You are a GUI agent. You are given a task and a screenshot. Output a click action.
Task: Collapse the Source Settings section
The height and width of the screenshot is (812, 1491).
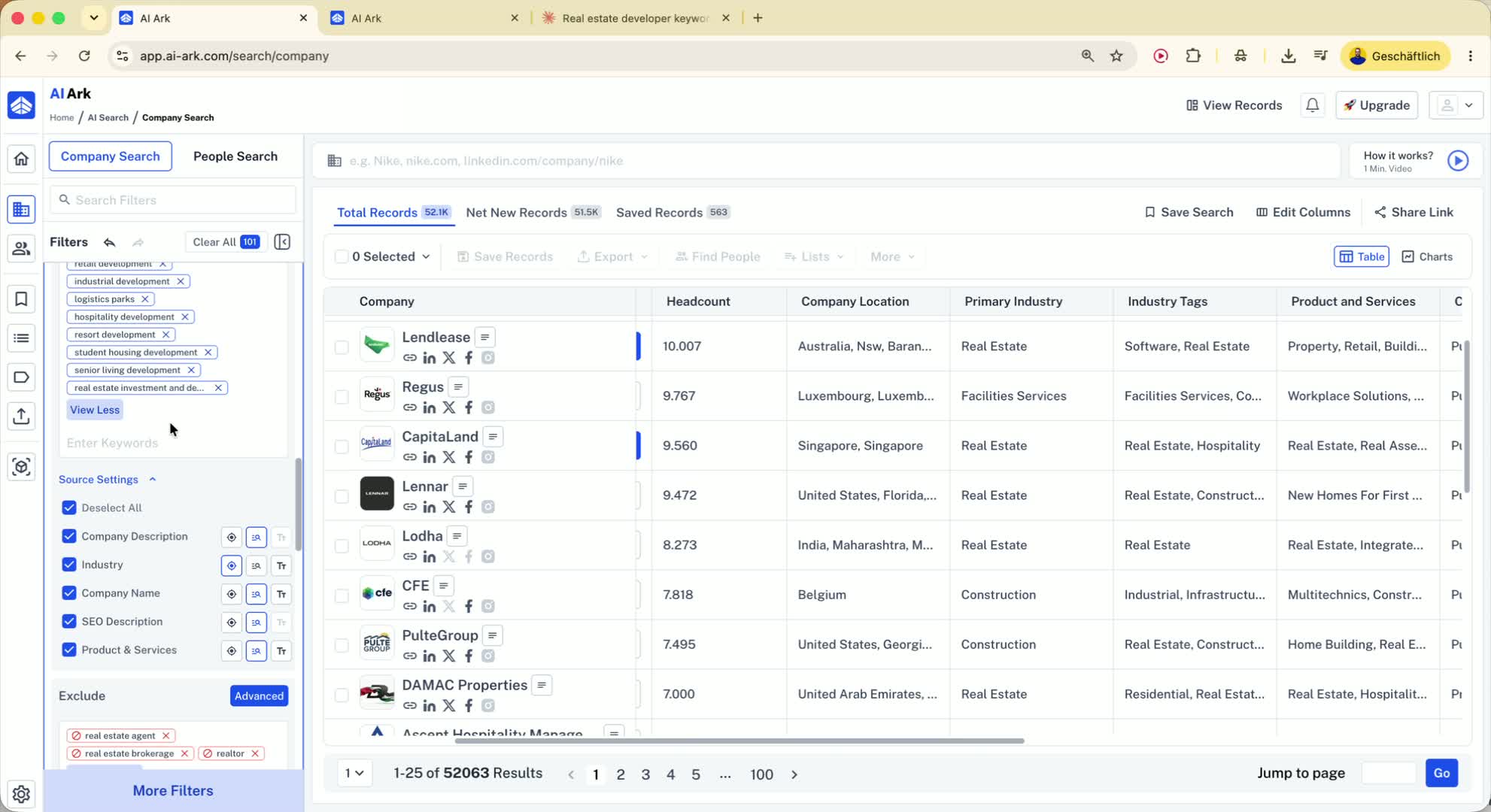tap(108, 480)
